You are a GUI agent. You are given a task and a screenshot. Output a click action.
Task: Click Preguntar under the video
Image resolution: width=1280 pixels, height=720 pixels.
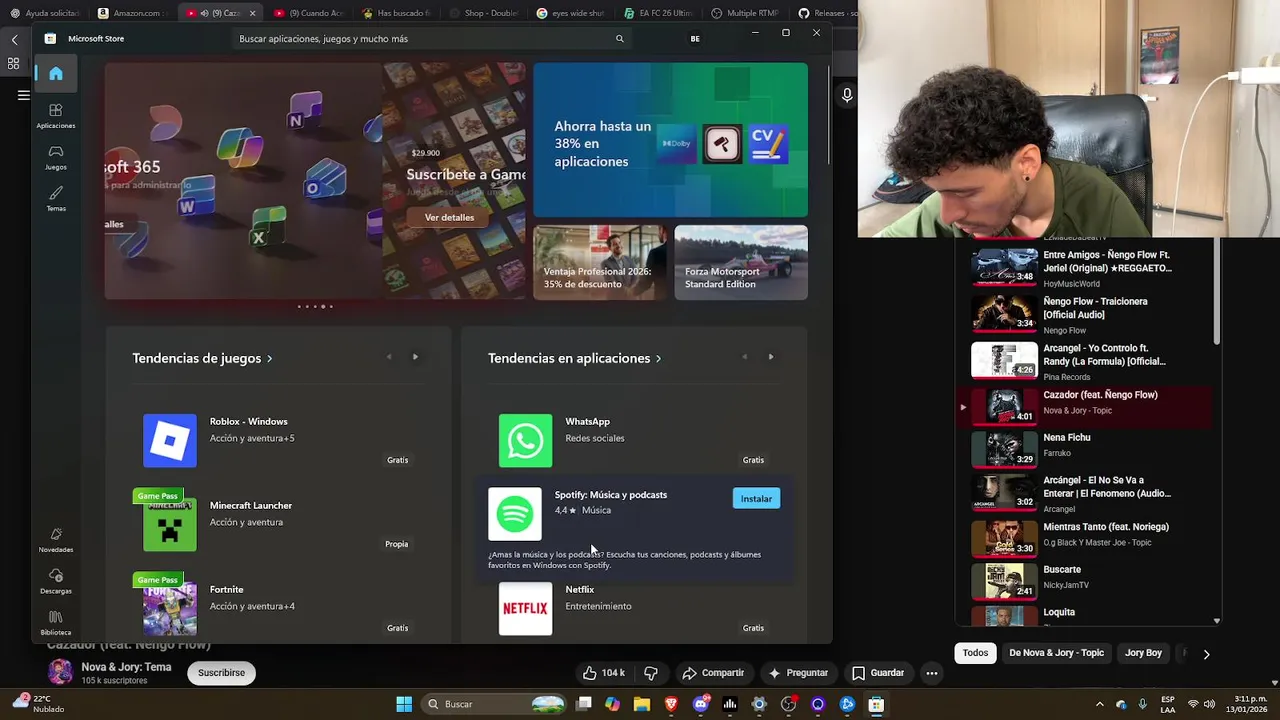[x=798, y=673]
